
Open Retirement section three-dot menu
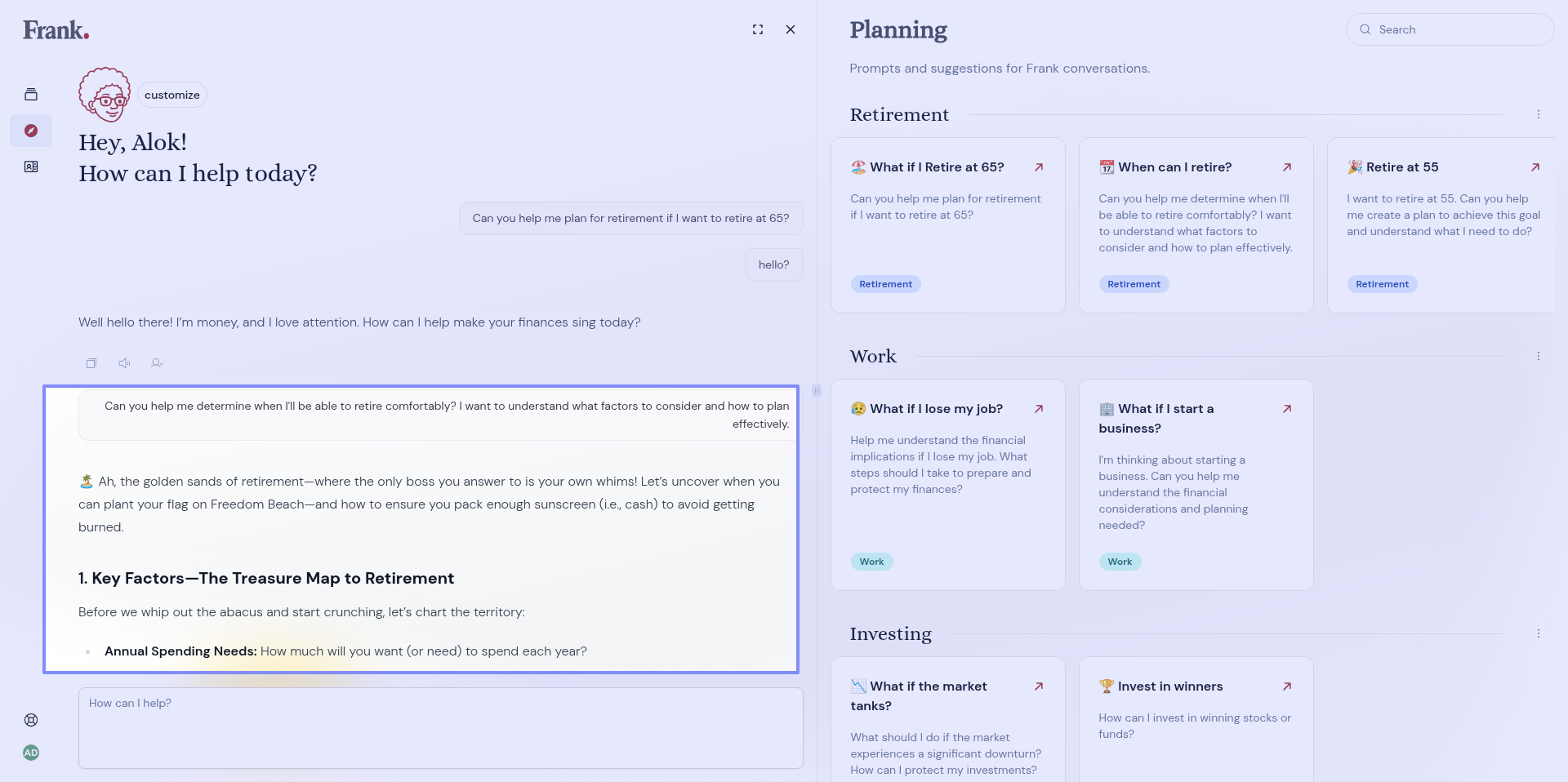[1539, 115]
